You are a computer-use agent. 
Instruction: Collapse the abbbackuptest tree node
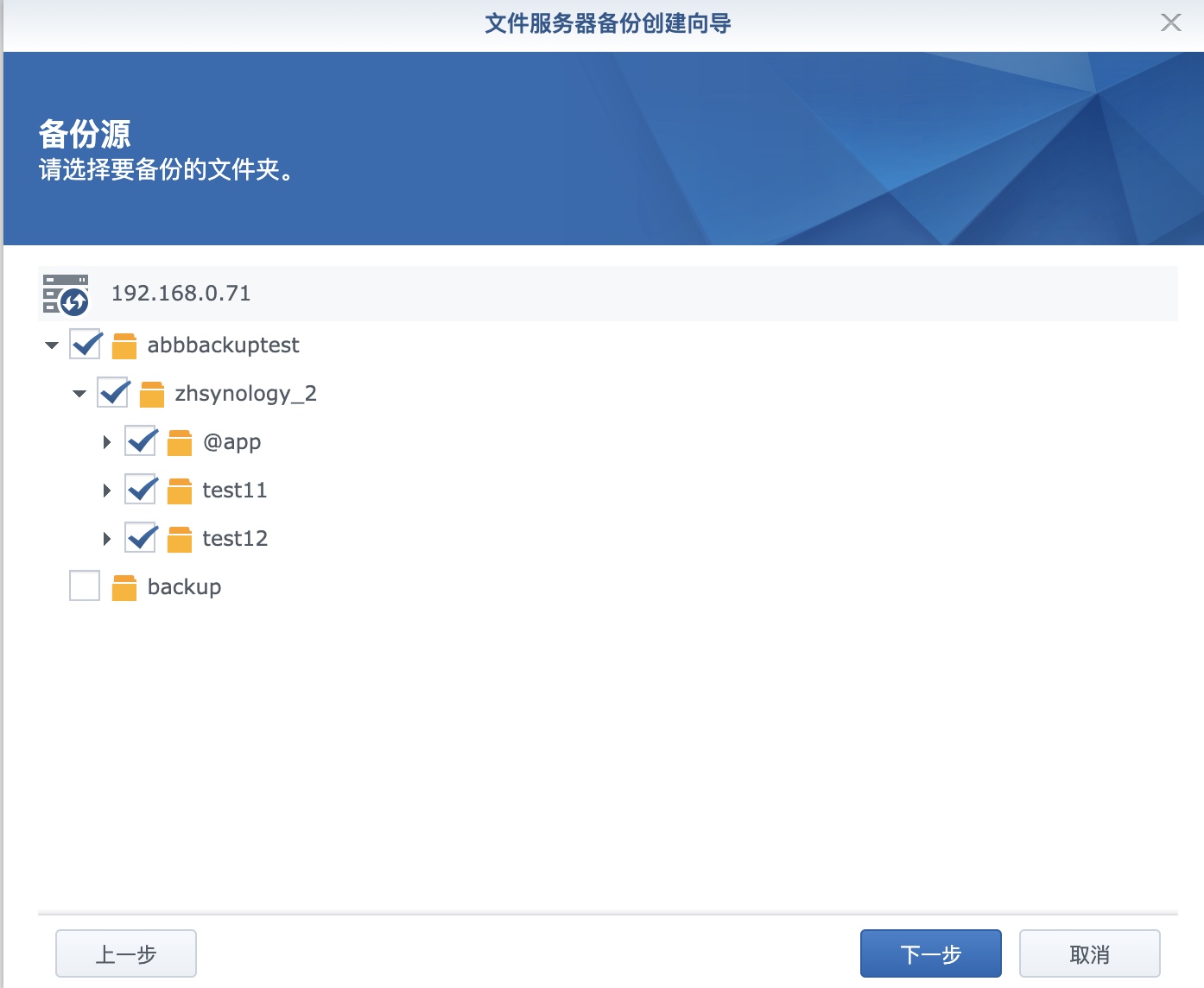(x=52, y=345)
